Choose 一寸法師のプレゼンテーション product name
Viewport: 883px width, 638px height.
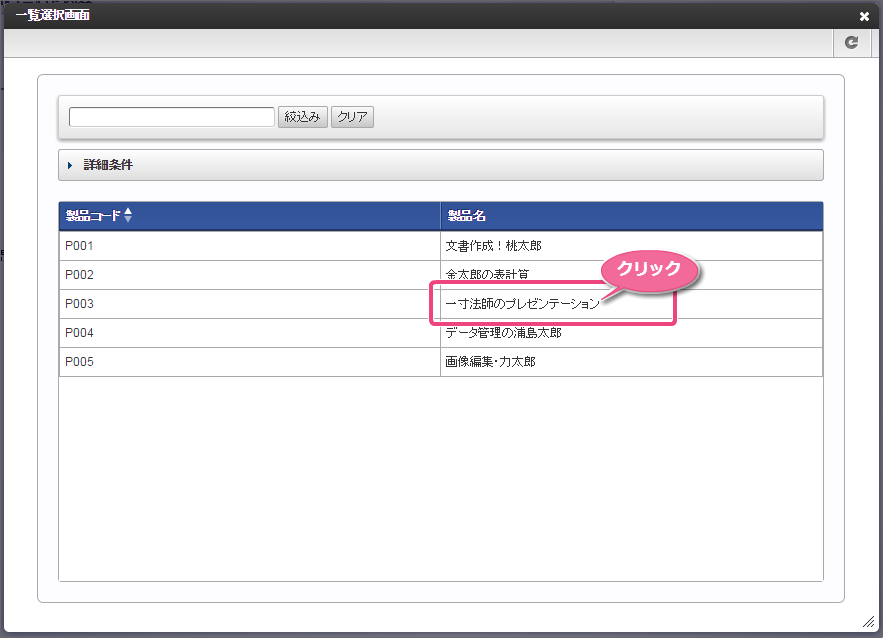click(x=522, y=304)
